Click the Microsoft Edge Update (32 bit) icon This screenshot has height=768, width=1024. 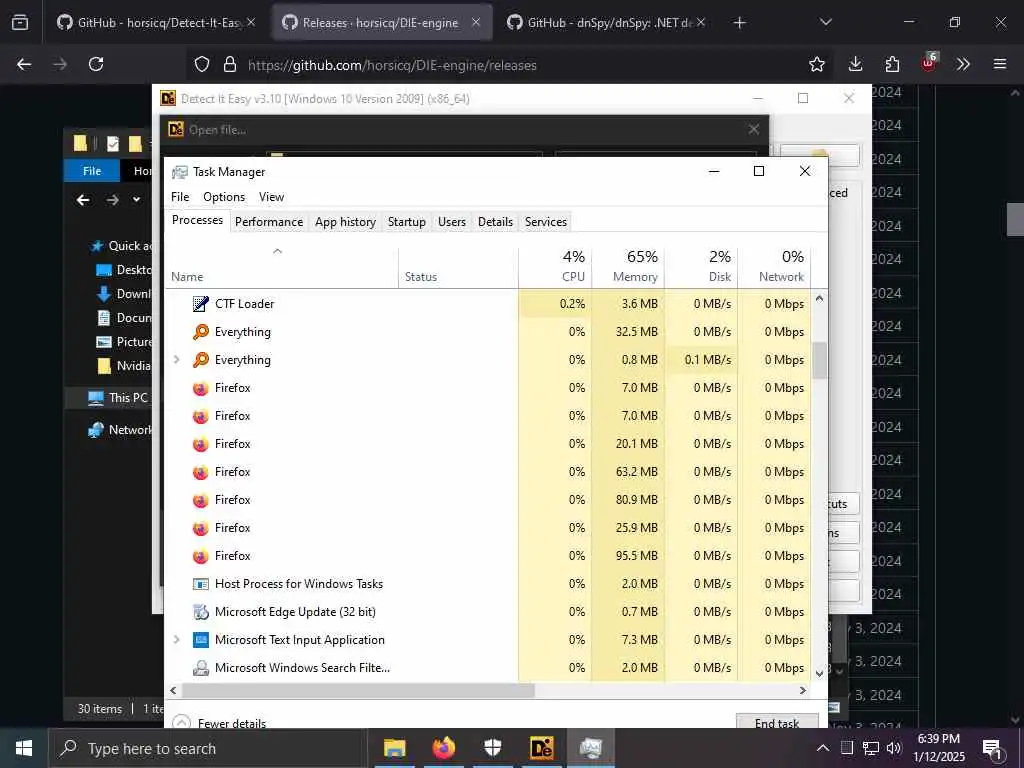click(200, 612)
